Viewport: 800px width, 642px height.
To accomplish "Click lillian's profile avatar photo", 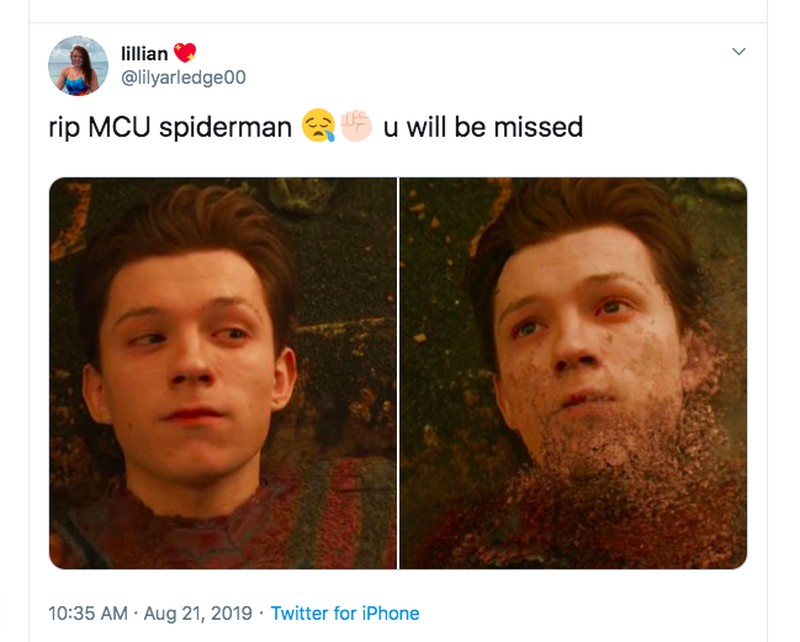I will click(78, 66).
